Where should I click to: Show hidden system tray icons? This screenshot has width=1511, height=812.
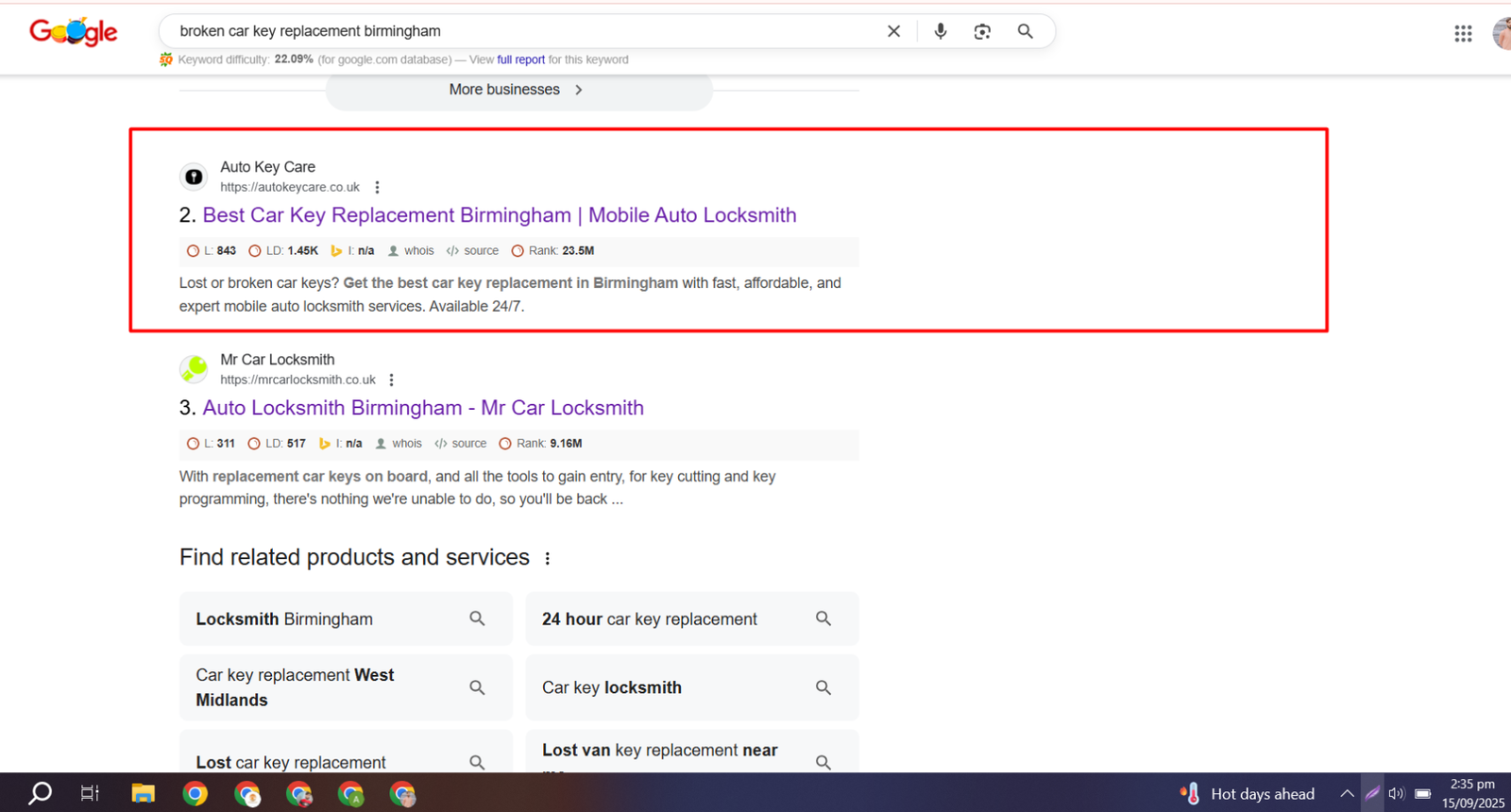click(x=1347, y=794)
